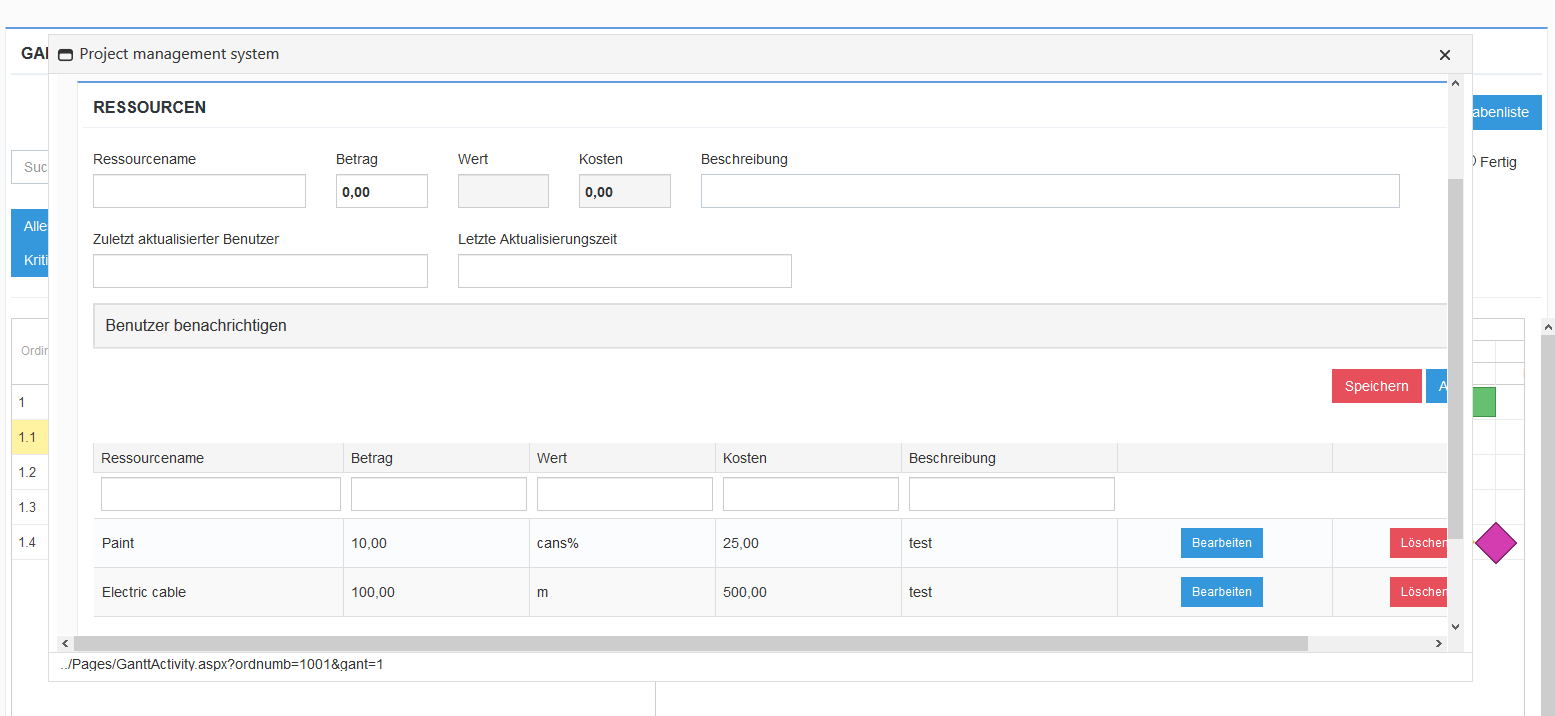
Task: Click the 500,00 cost cell
Action: (808, 592)
